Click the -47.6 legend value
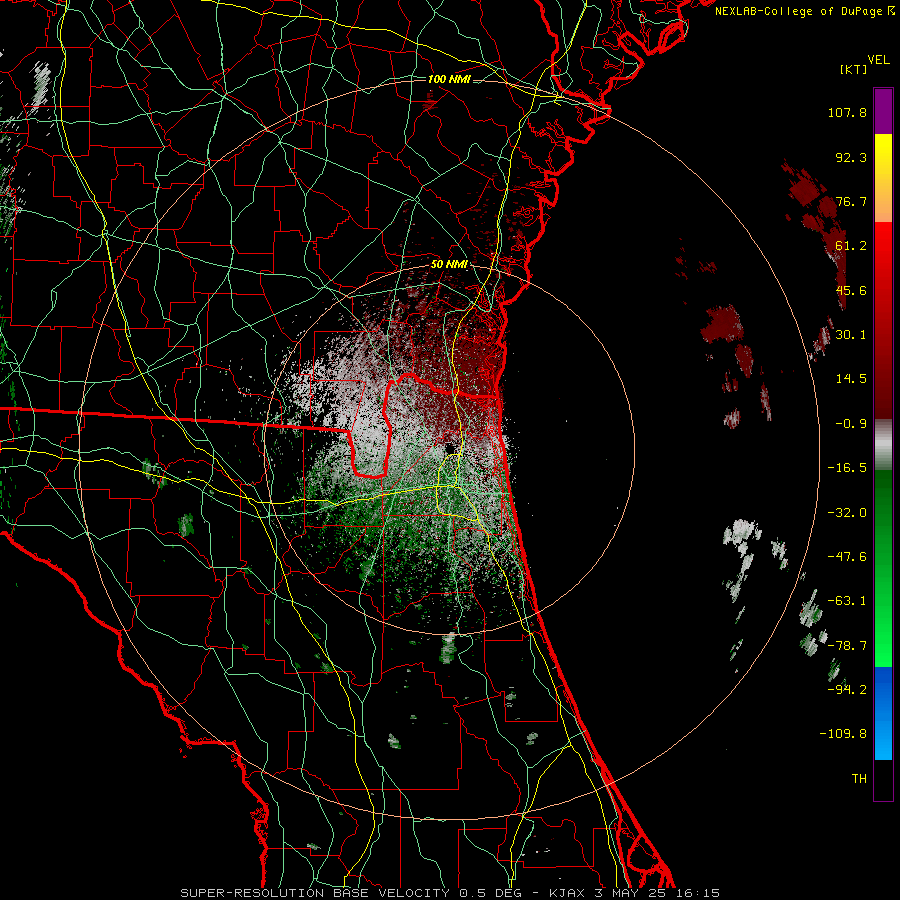 point(847,557)
